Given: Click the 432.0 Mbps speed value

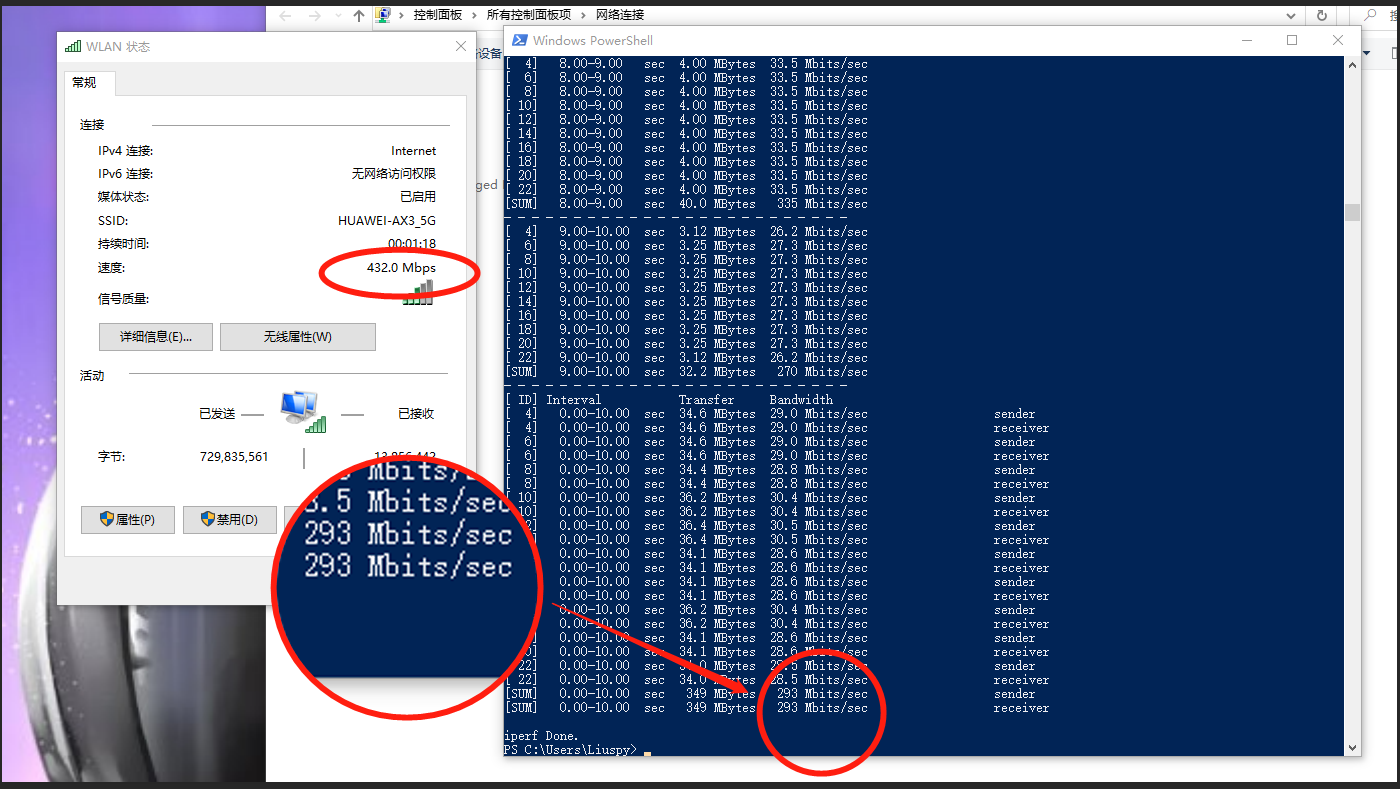Looking at the screenshot, I should tap(401, 268).
